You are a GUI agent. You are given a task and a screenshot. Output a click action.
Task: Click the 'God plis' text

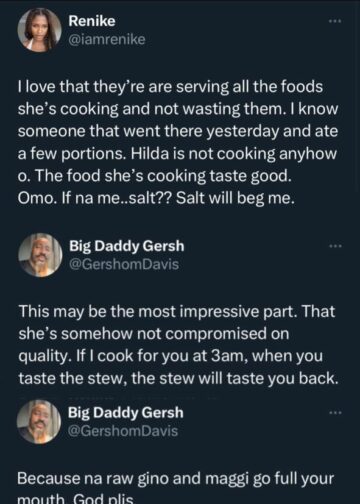(103, 498)
